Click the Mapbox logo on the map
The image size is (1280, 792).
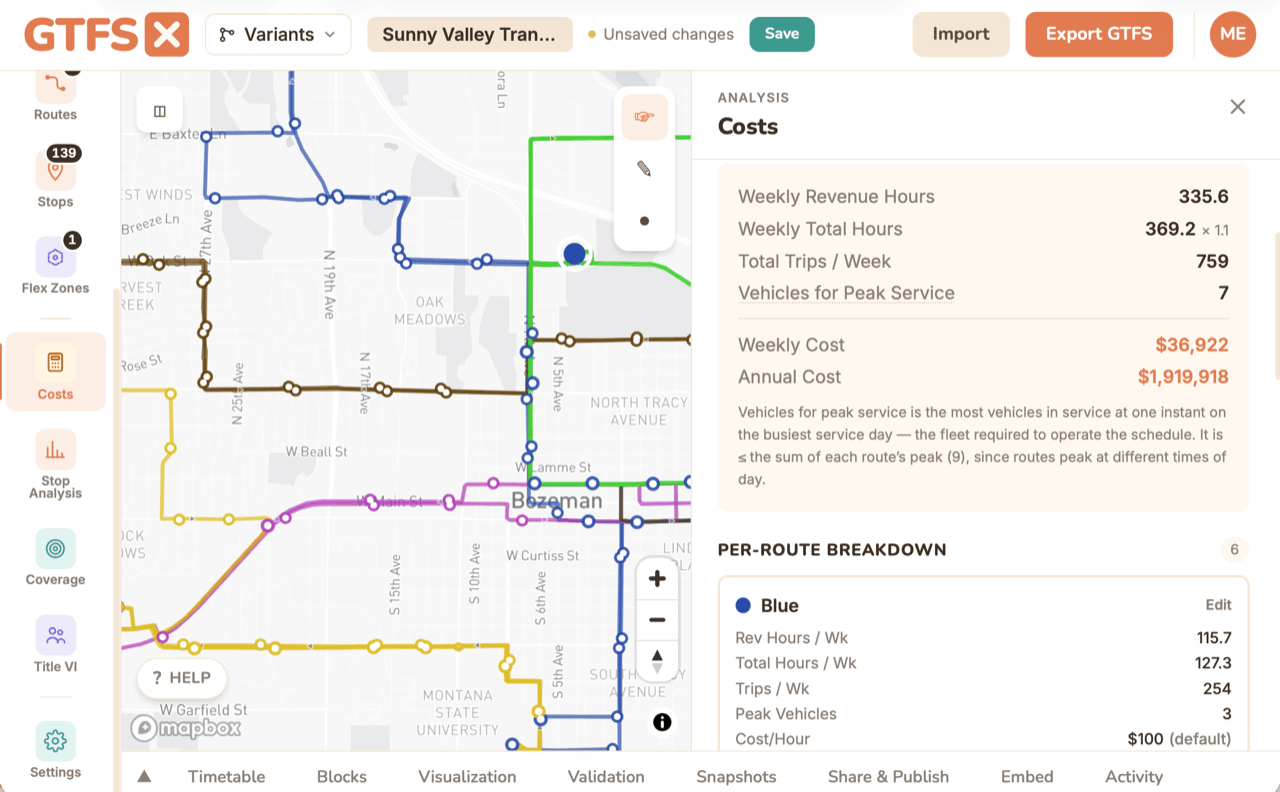click(x=187, y=728)
